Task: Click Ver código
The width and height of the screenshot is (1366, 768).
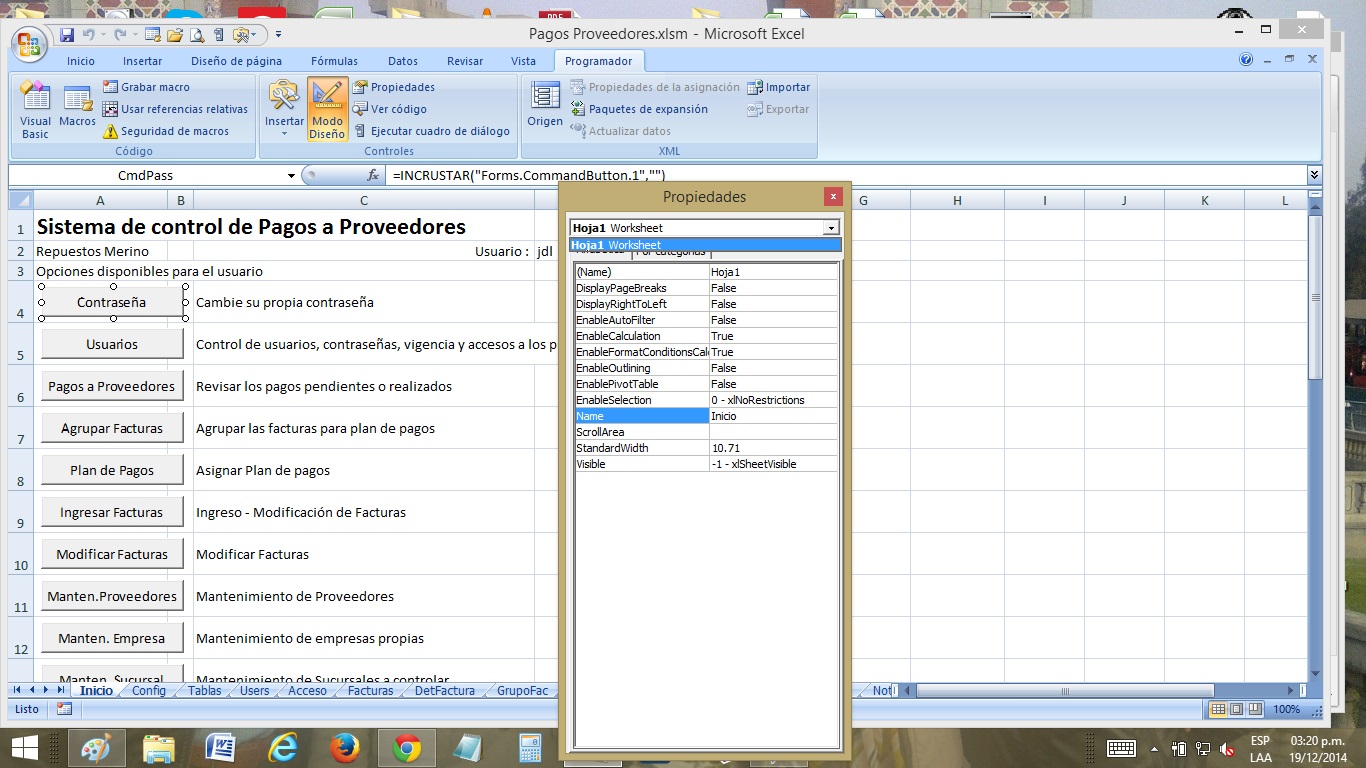Action: click(390, 109)
